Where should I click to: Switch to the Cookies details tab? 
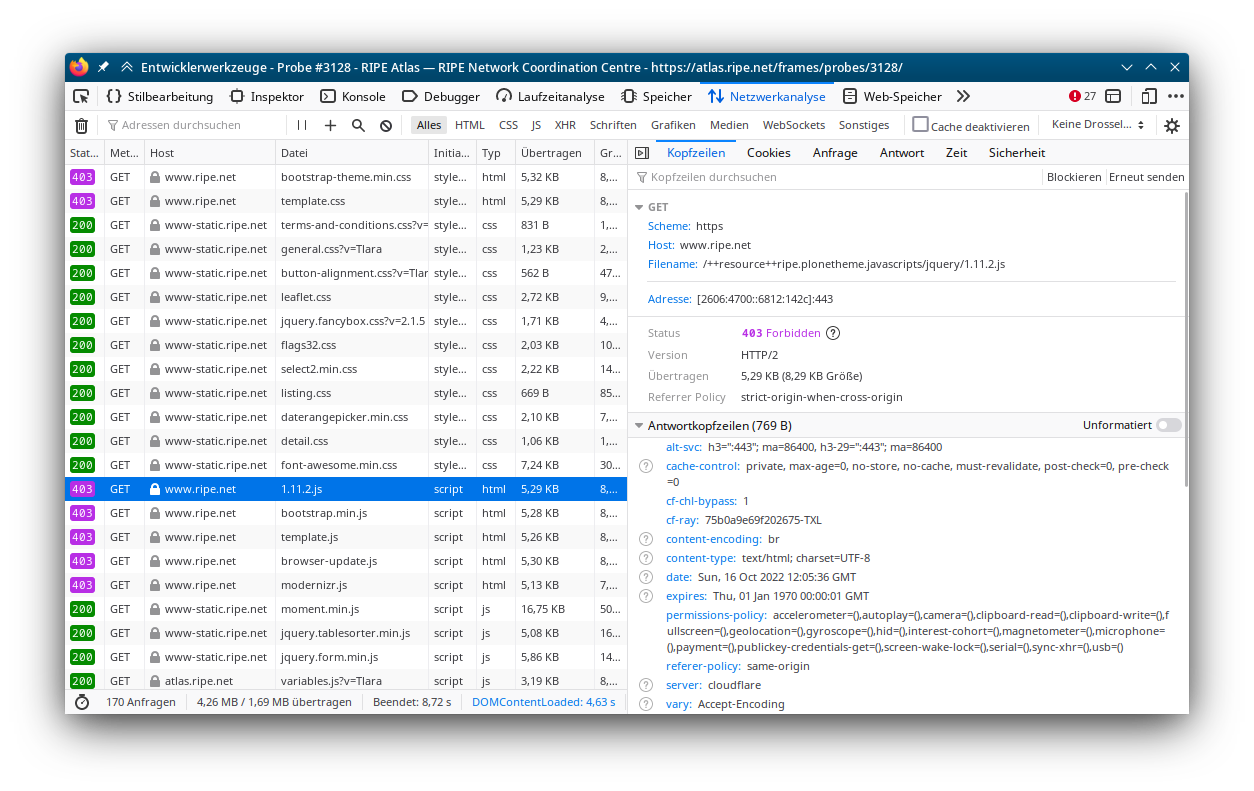tap(768, 153)
